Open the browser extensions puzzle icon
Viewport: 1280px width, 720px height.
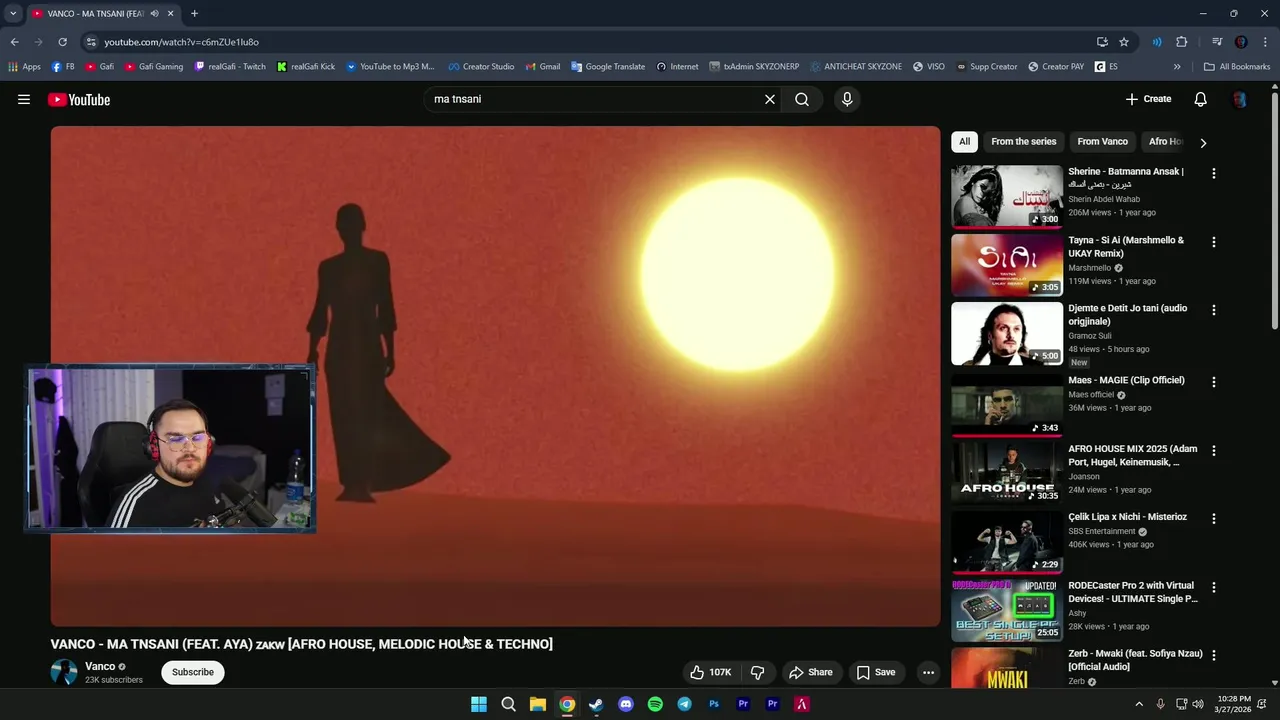(x=1182, y=42)
